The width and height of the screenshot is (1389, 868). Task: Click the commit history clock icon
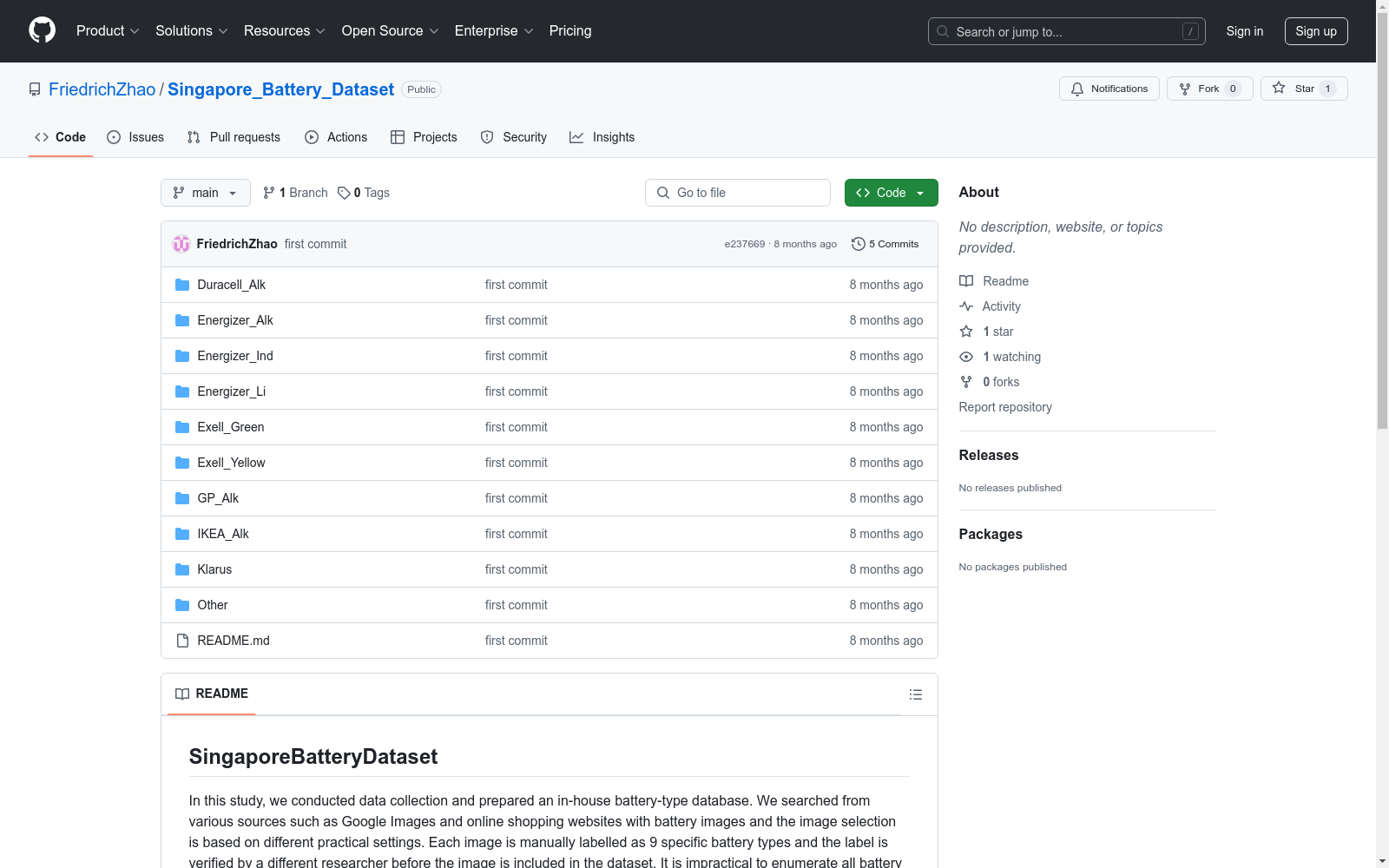859,244
